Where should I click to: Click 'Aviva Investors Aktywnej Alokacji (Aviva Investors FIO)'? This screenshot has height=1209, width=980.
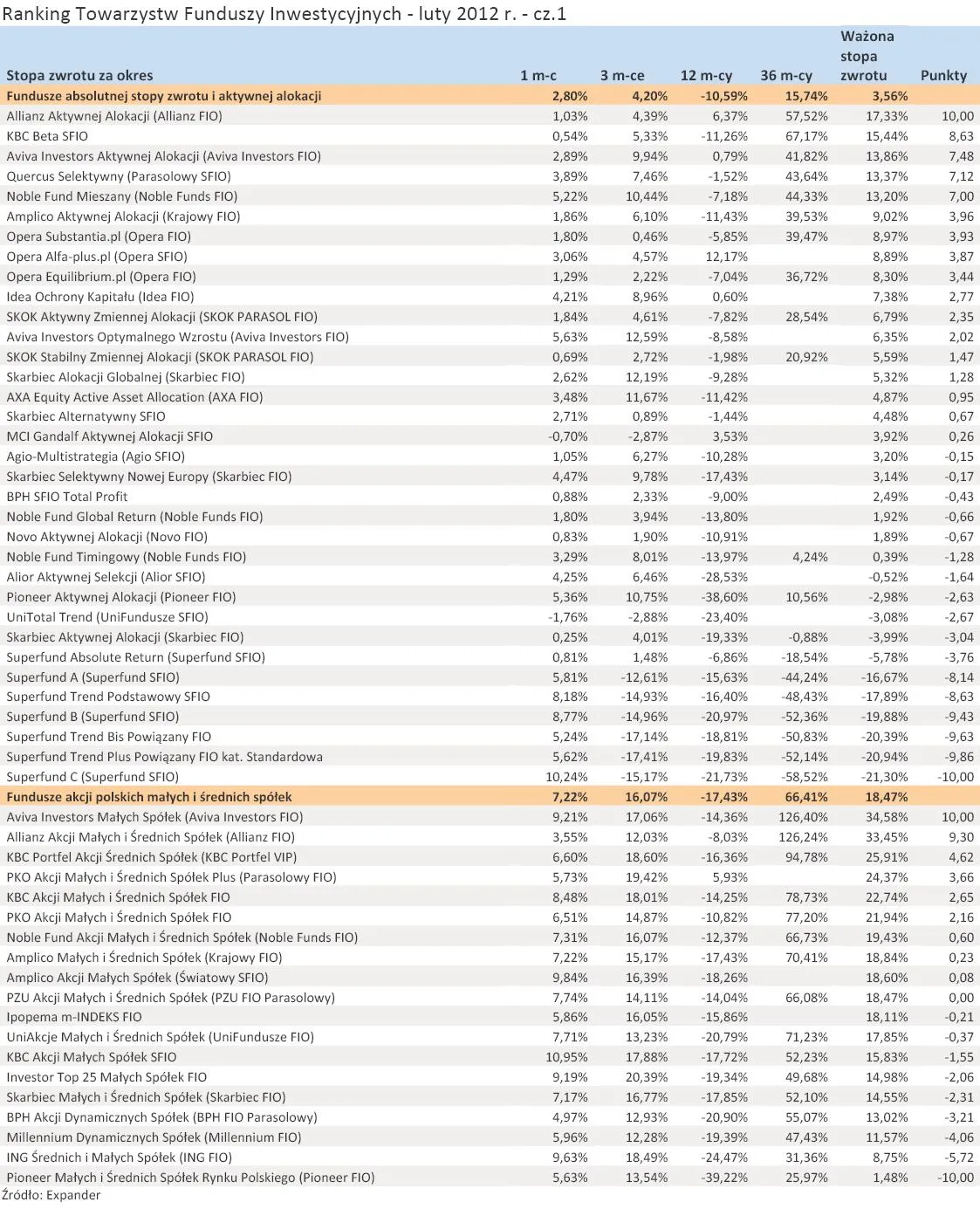[164, 156]
